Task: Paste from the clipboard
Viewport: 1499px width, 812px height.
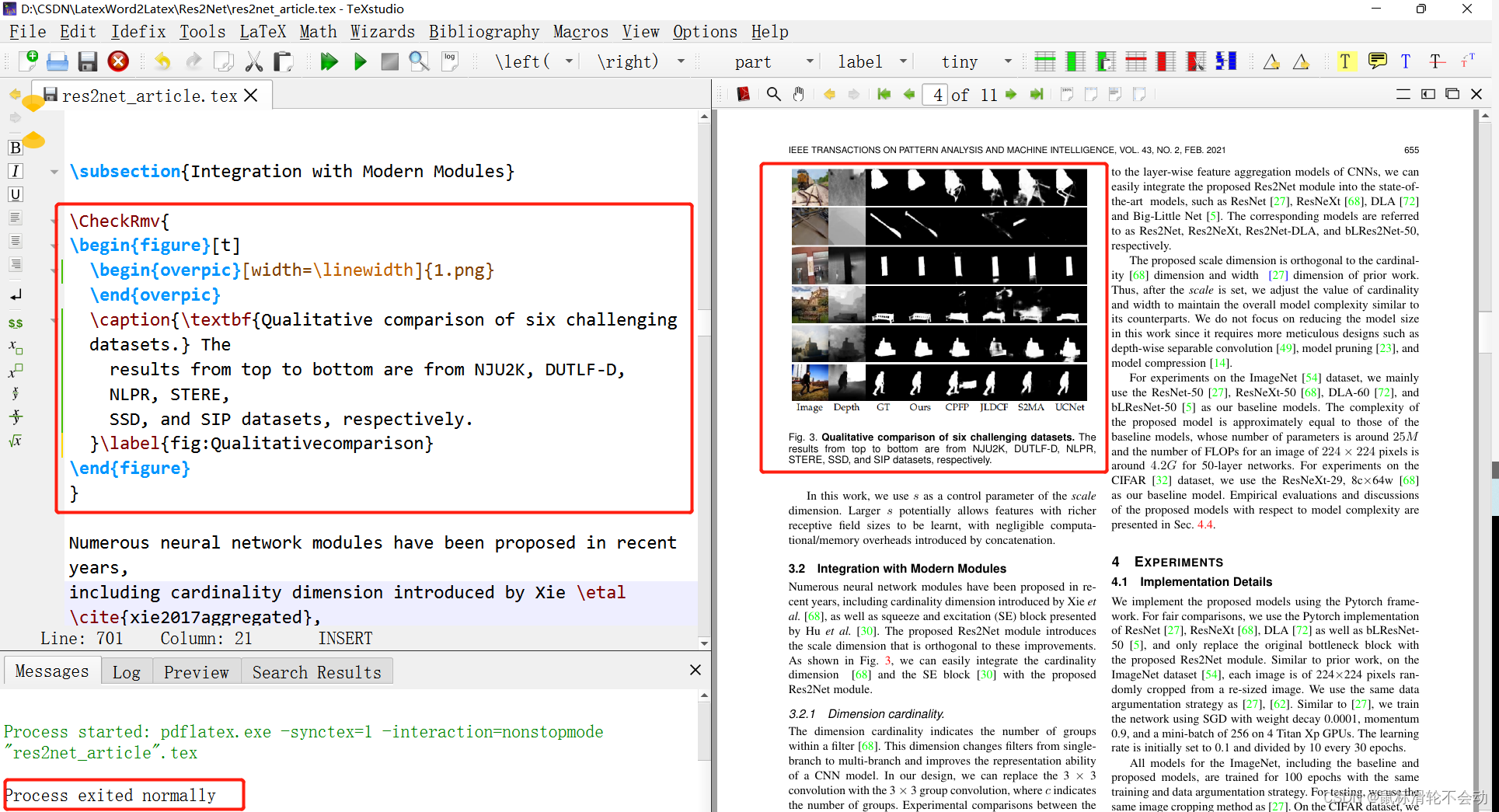Action: [x=283, y=61]
